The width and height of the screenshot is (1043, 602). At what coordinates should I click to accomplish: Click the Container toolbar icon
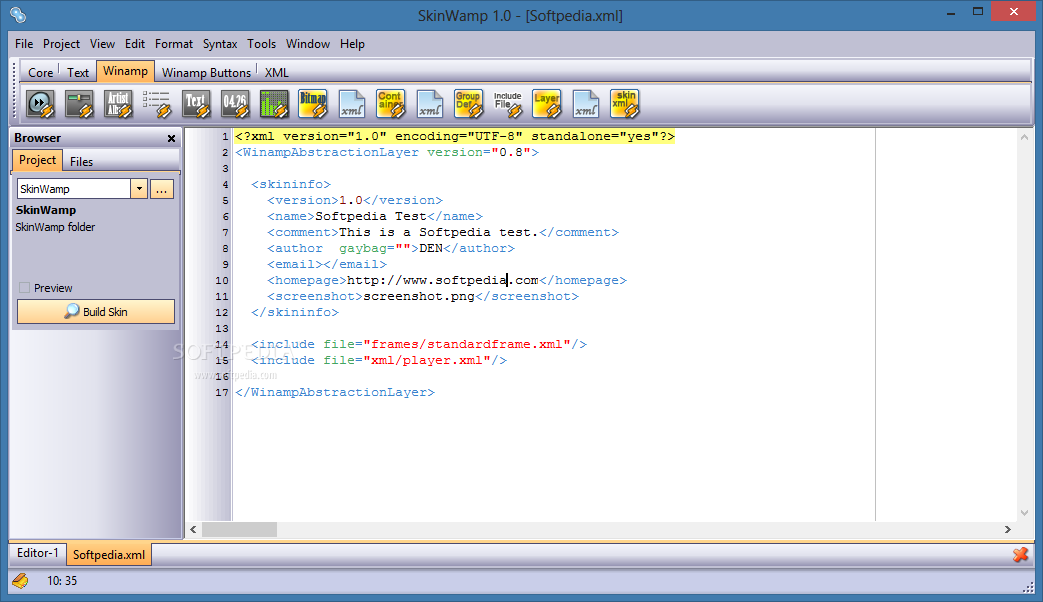tap(391, 104)
